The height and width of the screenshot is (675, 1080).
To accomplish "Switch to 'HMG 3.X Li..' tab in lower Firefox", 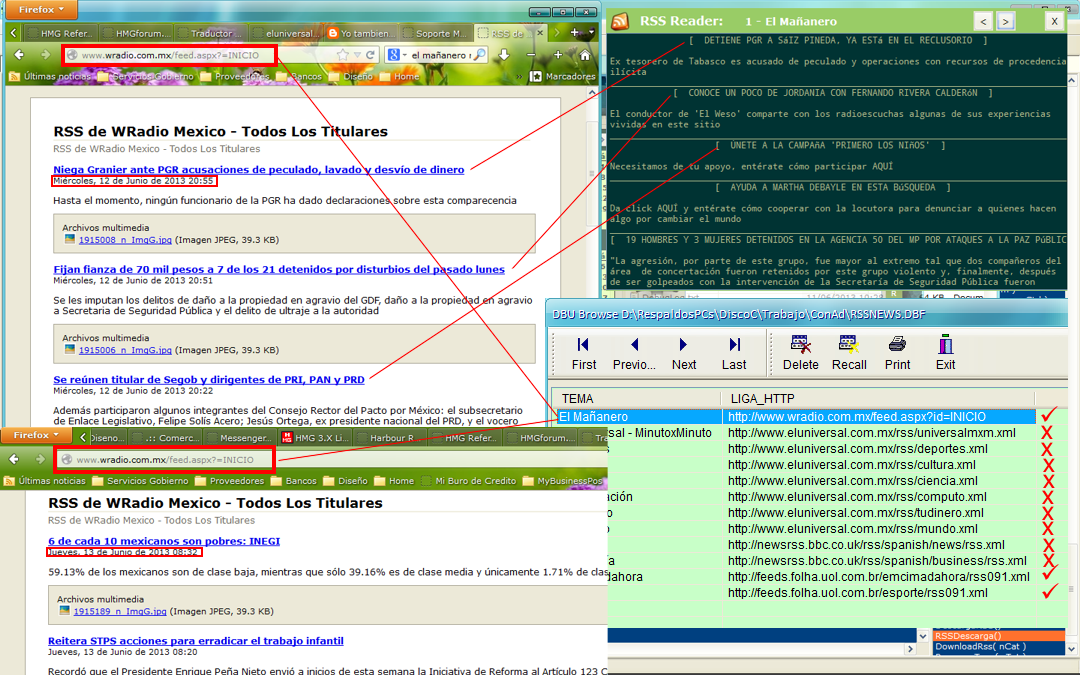I will pyautogui.click(x=315, y=437).
